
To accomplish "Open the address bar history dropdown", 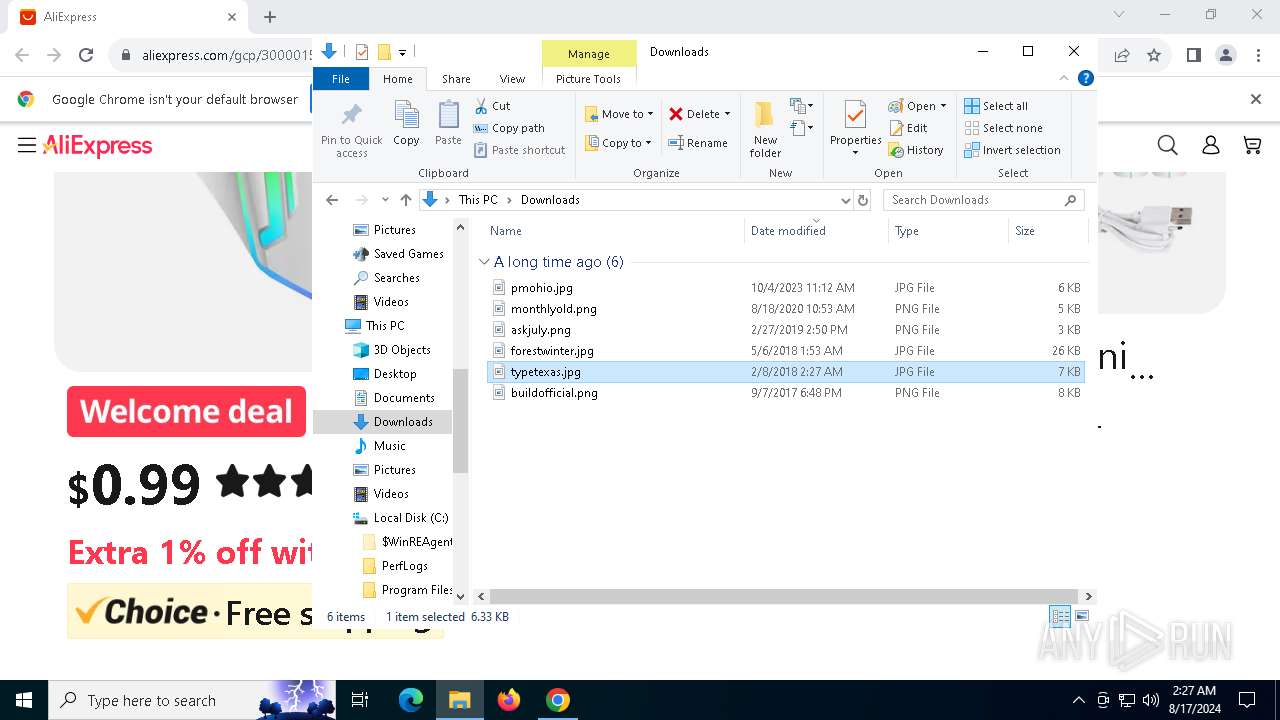I will [846, 200].
